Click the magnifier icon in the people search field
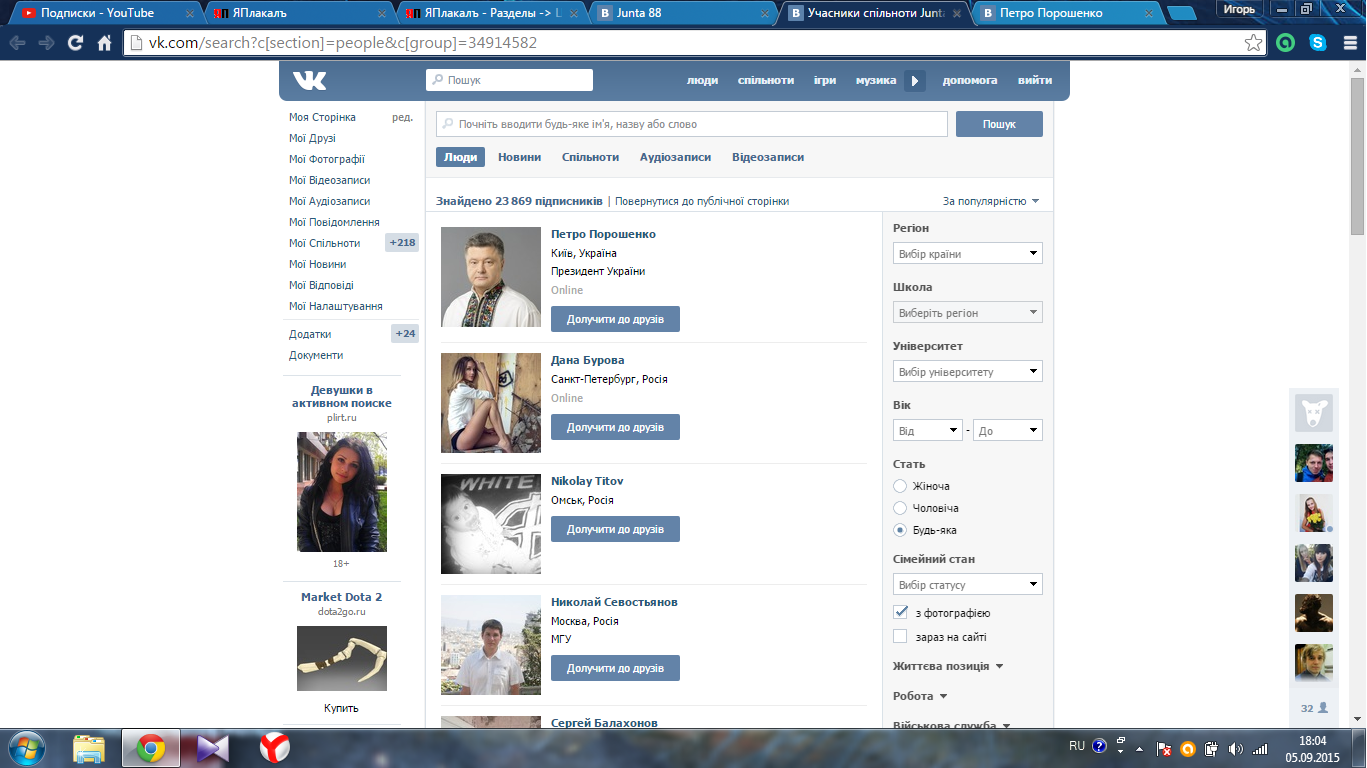Screen dimensions: 1367x768 (448, 124)
